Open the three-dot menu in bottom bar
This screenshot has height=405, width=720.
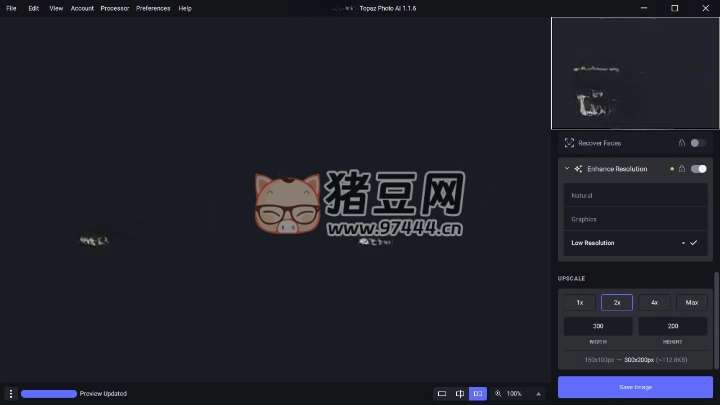(11, 394)
